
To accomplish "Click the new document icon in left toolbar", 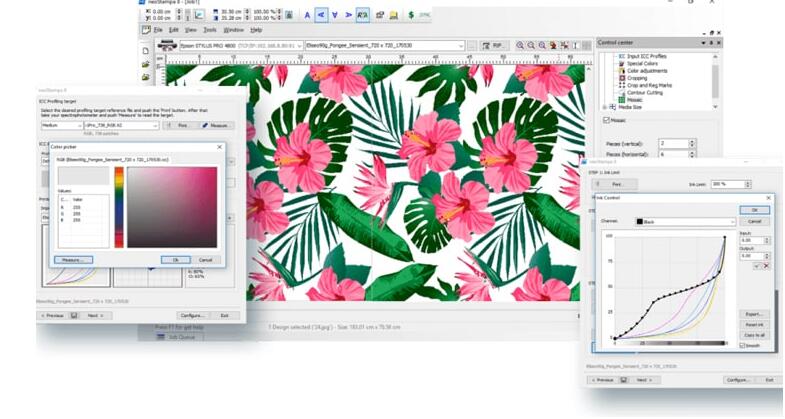I will click(x=146, y=50).
